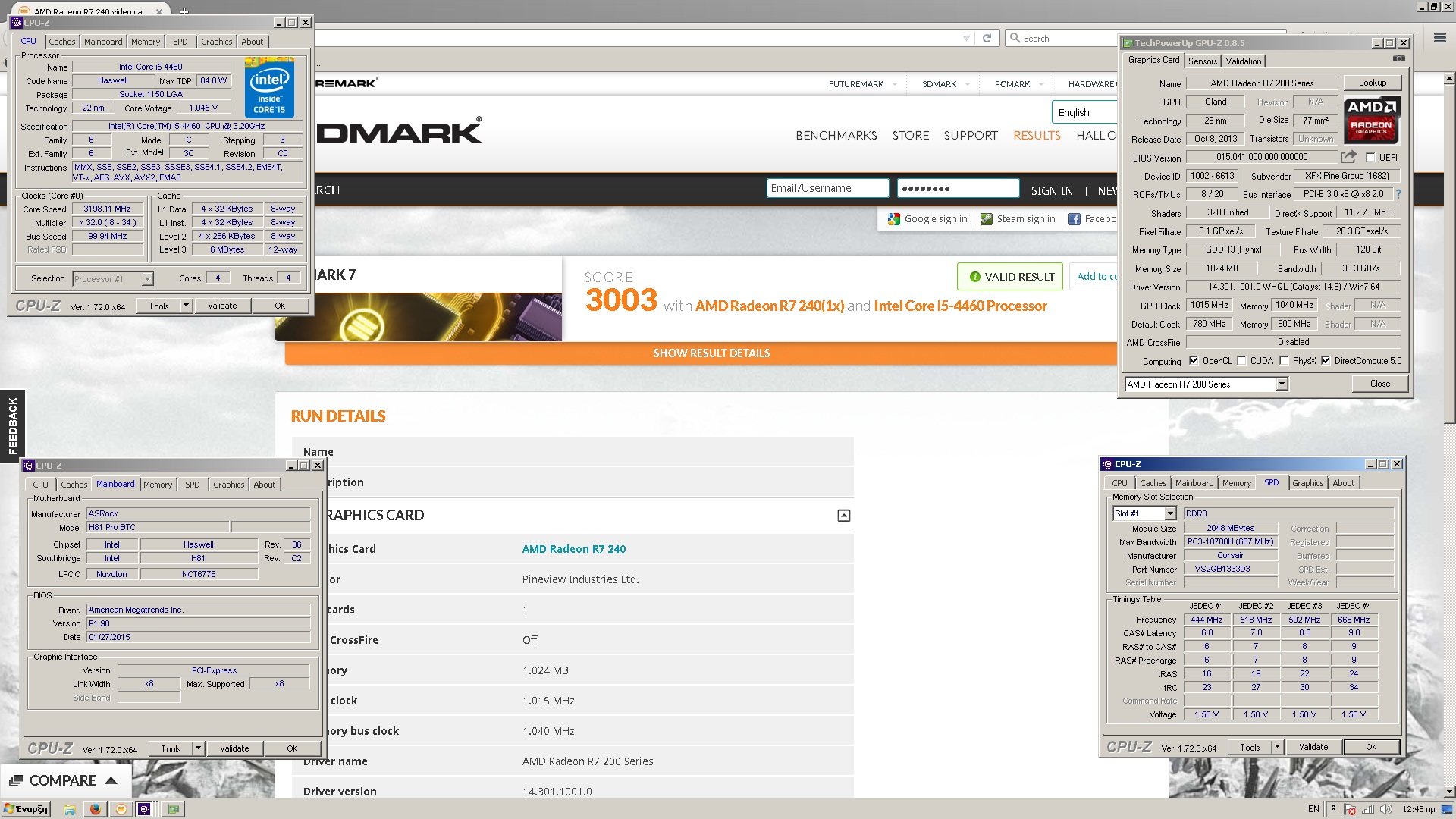1456x819 pixels.
Task: Switch to Caches tab in top CPU-Z window
Action: point(62,42)
